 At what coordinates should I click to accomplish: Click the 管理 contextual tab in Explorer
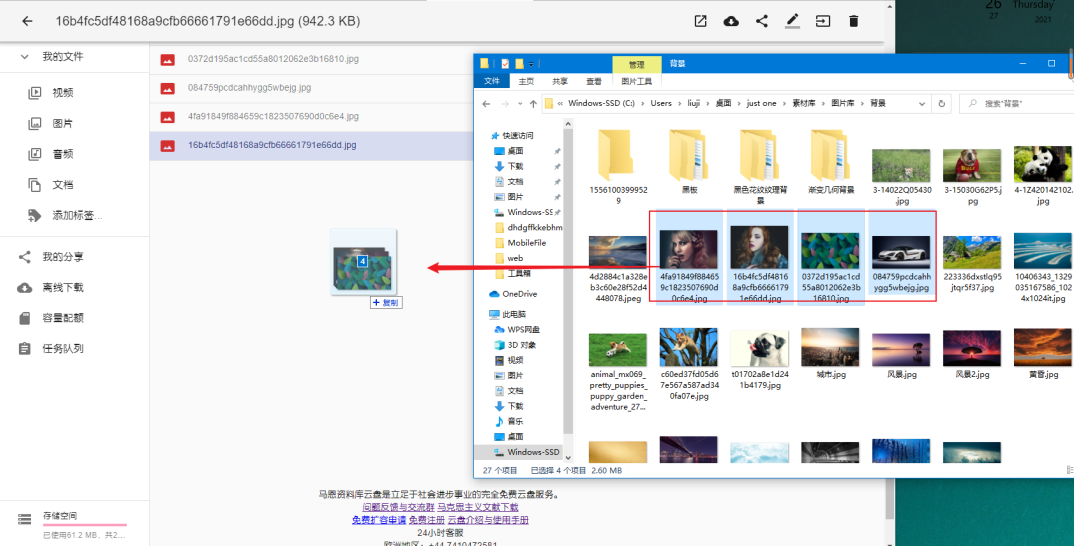tap(636, 64)
